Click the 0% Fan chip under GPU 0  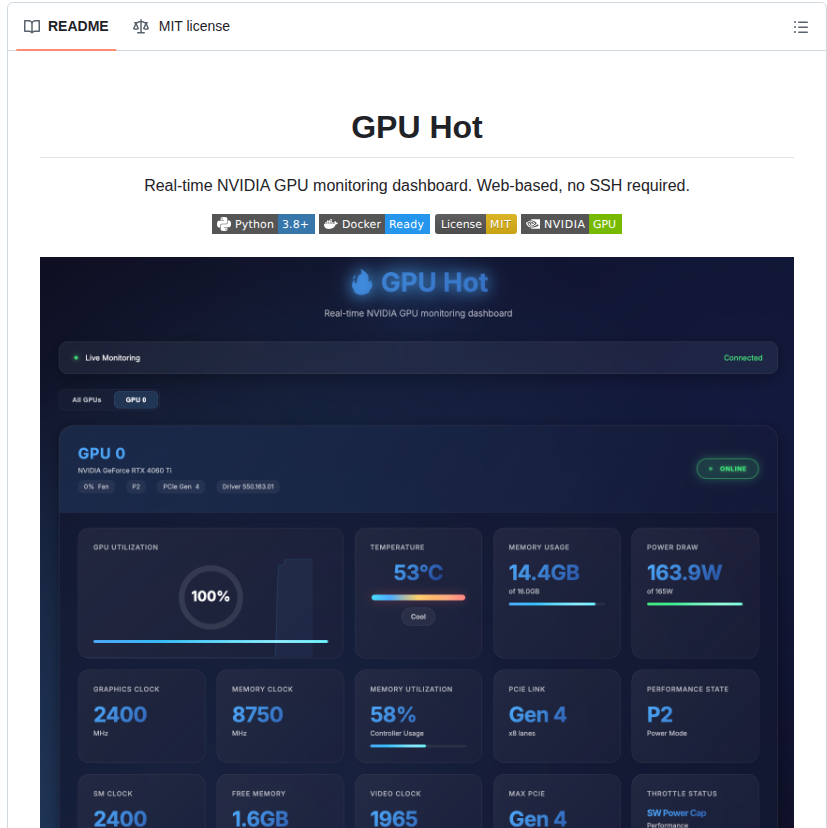(x=96, y=487)
